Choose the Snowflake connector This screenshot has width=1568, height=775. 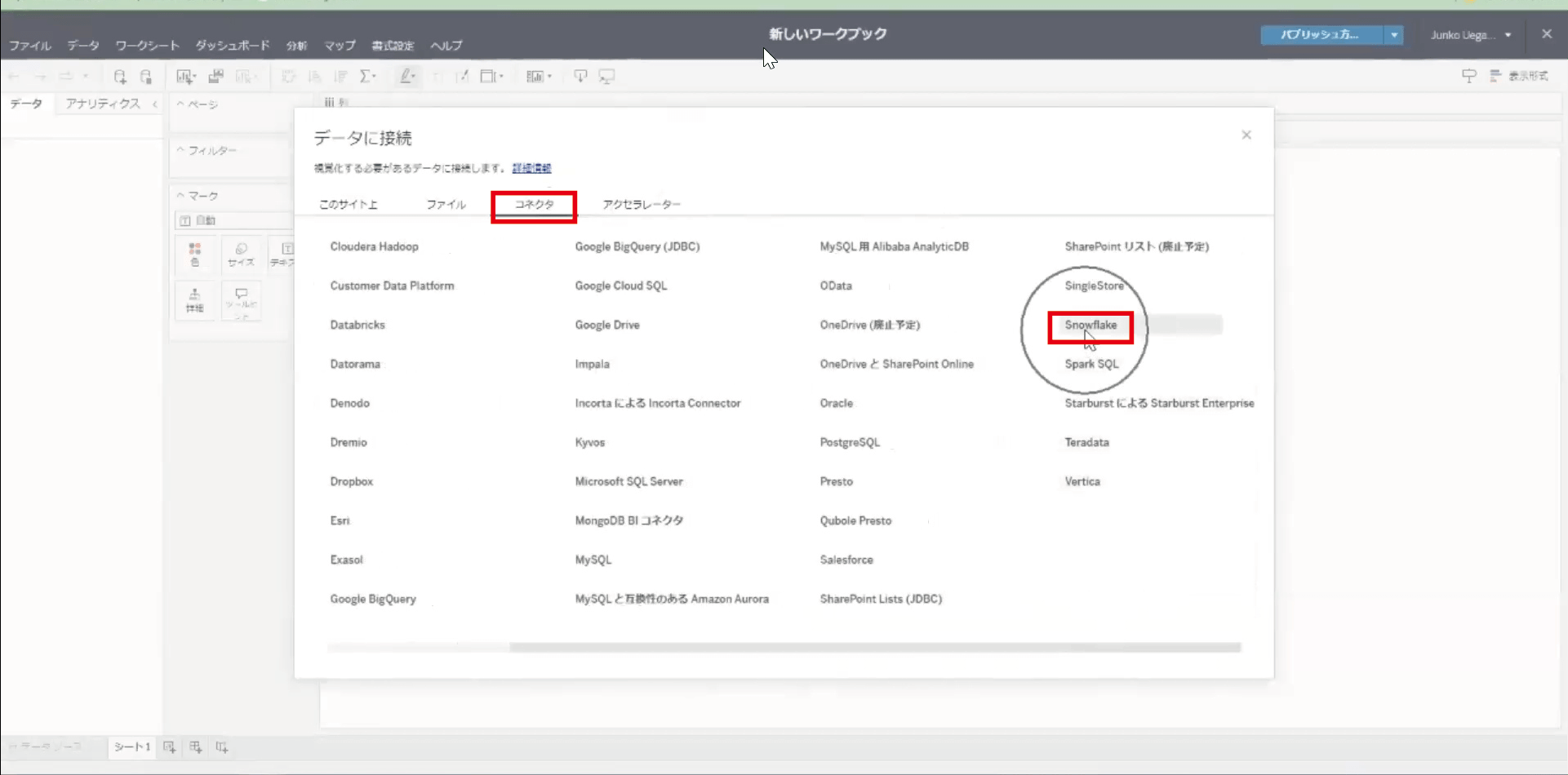pyautogui.click(x=1090, y=325)
